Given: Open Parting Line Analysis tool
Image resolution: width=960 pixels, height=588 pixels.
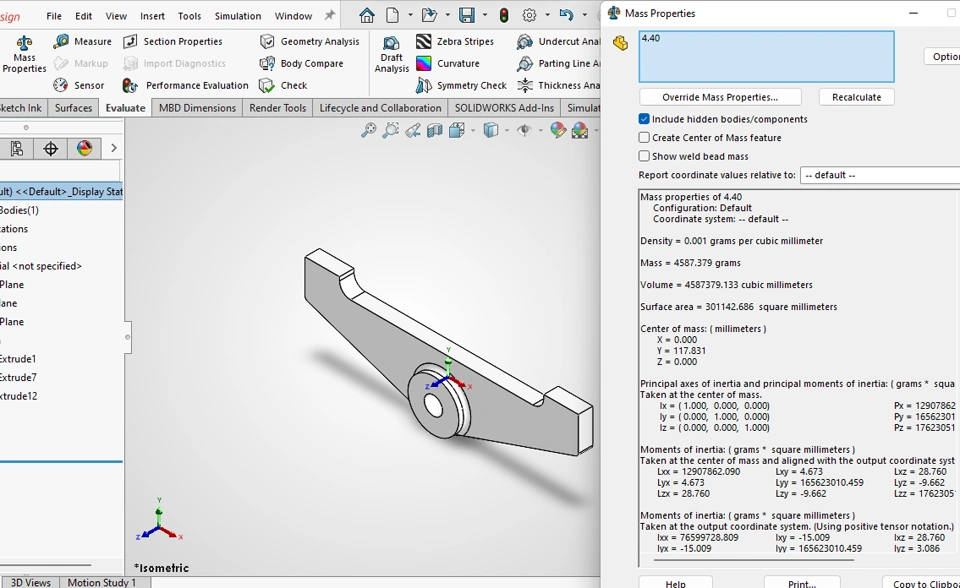Looking at the screenshot, I should pos(558,63).
